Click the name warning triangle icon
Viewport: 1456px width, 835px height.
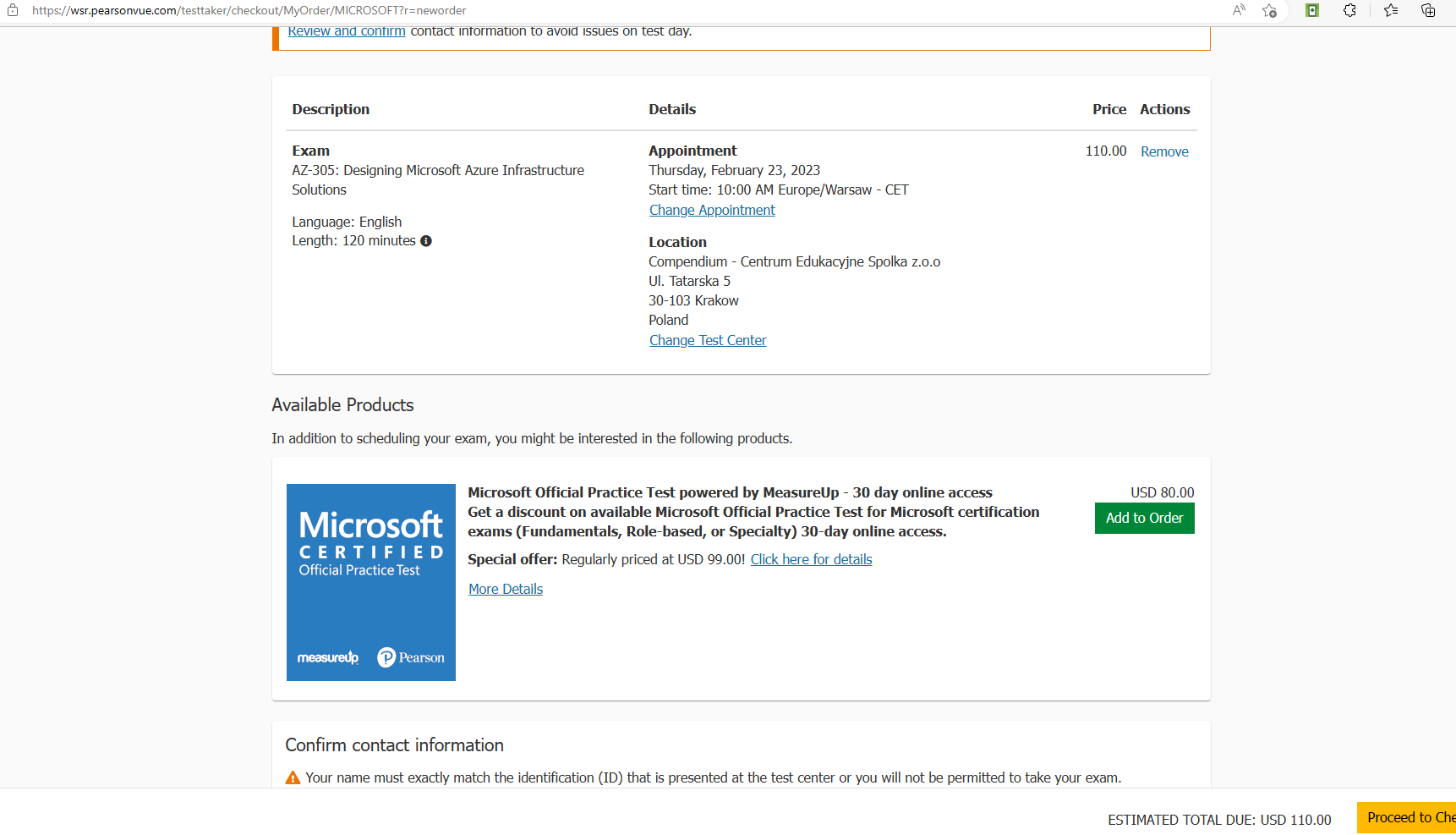pyautogui.click(x=293, y=777)
